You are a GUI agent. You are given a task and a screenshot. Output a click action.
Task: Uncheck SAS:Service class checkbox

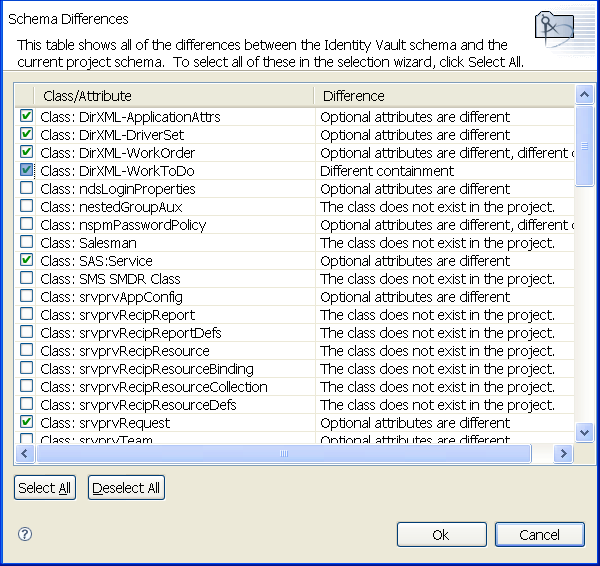(x=26, y=259)
